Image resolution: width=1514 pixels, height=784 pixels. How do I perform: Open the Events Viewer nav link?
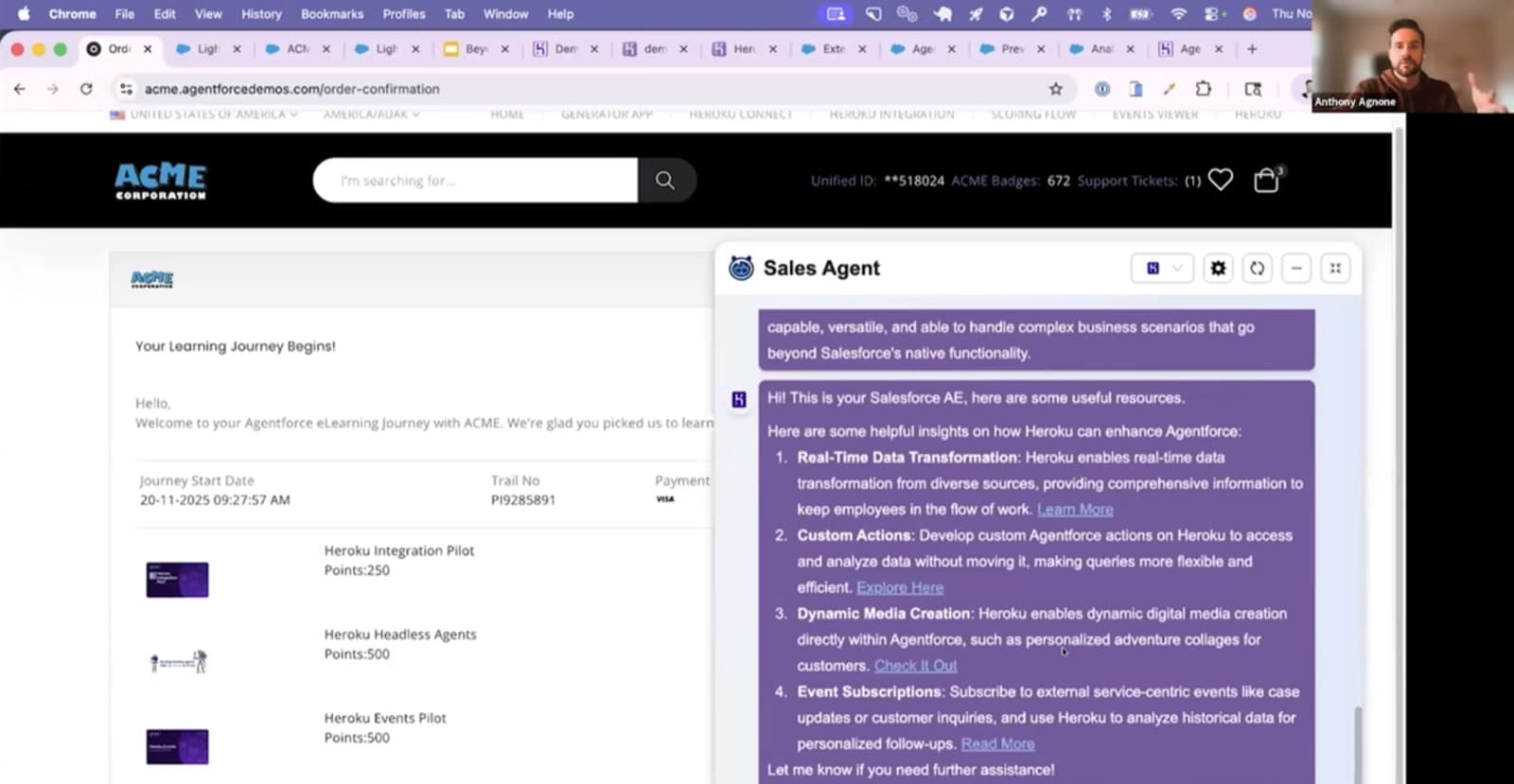pyautogui.click(x=1154, y=114)
